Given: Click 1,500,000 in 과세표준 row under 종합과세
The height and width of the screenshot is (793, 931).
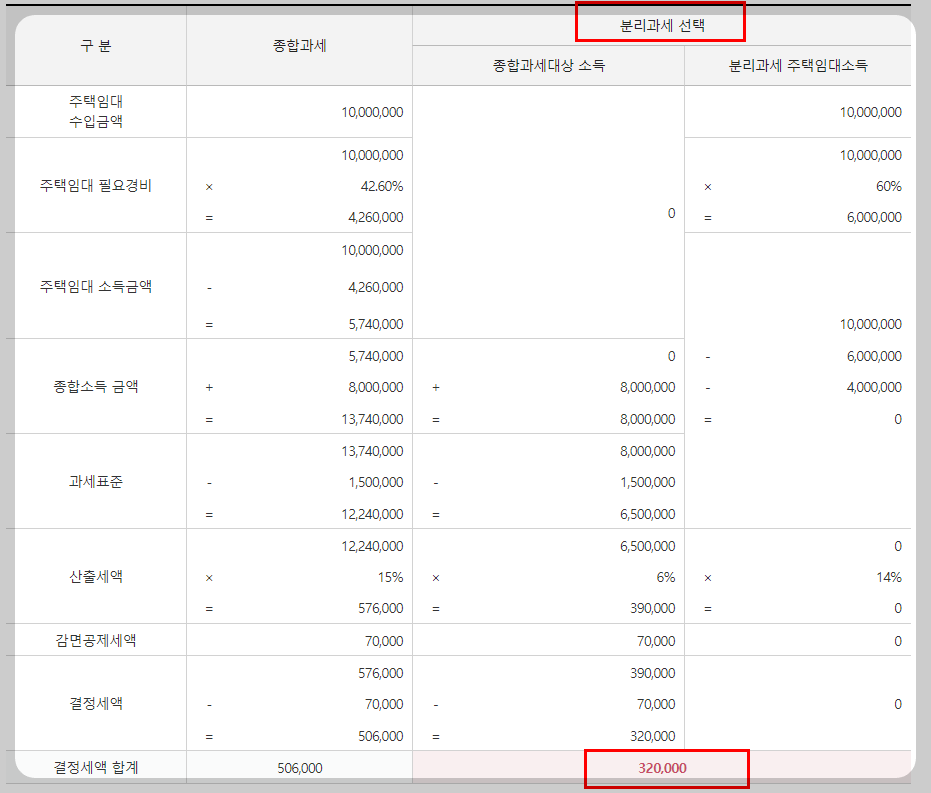Looking at the screenshot, I should tap(376, 483).
